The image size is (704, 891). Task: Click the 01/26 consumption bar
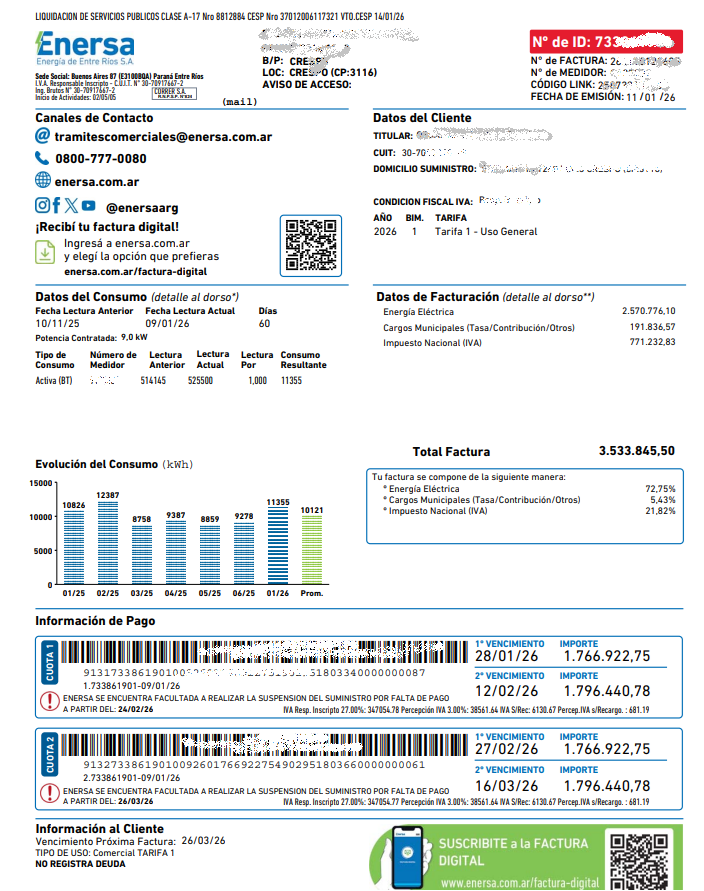[x=278, y=546]
